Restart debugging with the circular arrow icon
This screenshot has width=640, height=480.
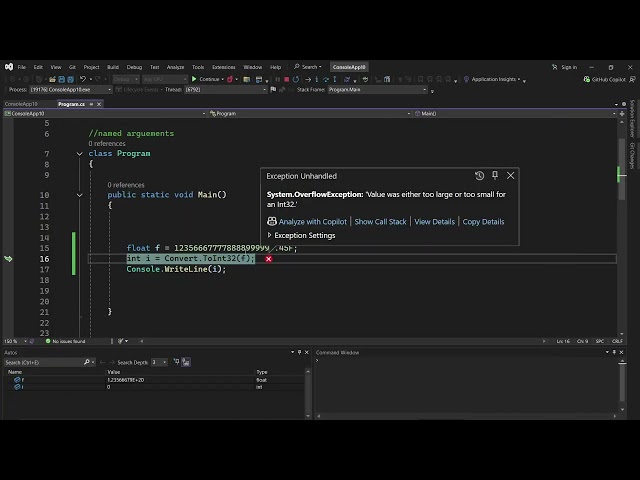pyautogui.click(x=296, y=79)
